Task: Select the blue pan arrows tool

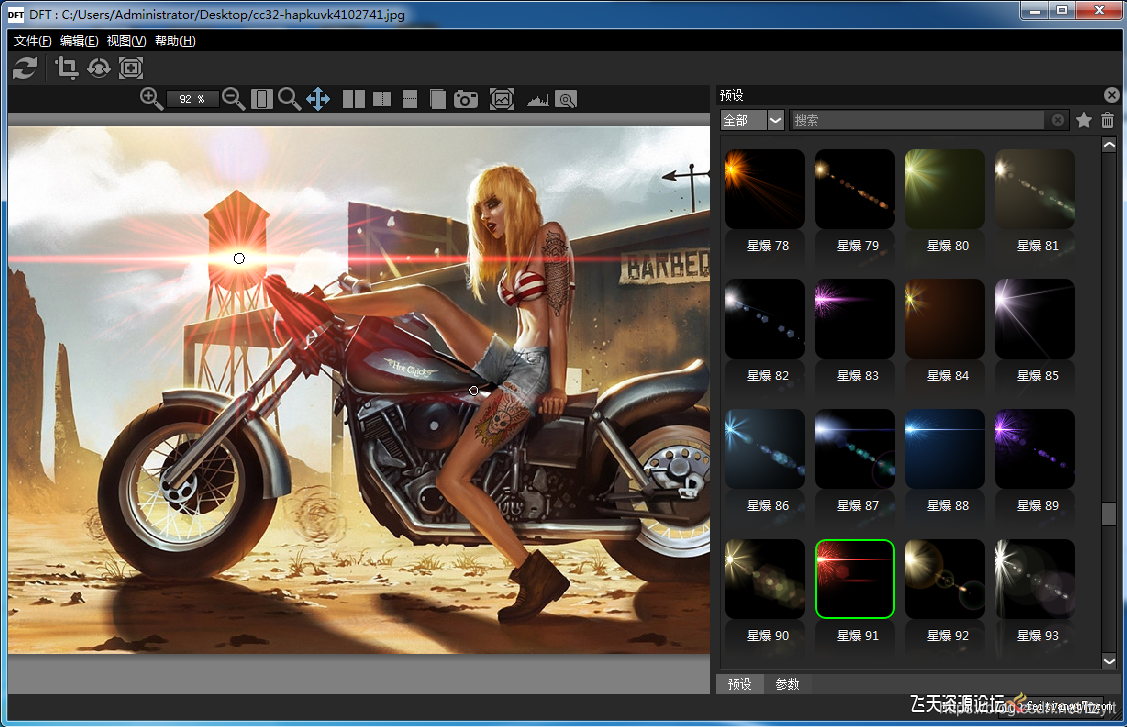Action: pos(318,99)
